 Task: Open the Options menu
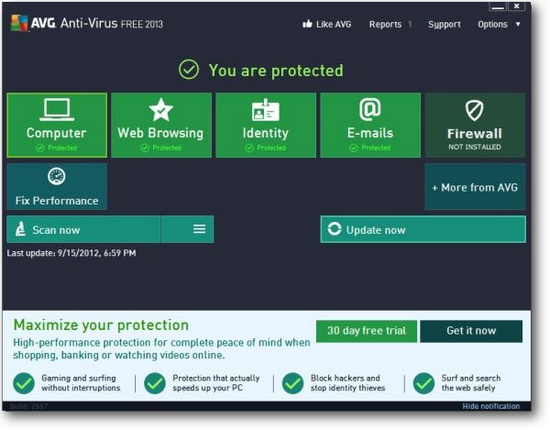(x=492, y=24)
